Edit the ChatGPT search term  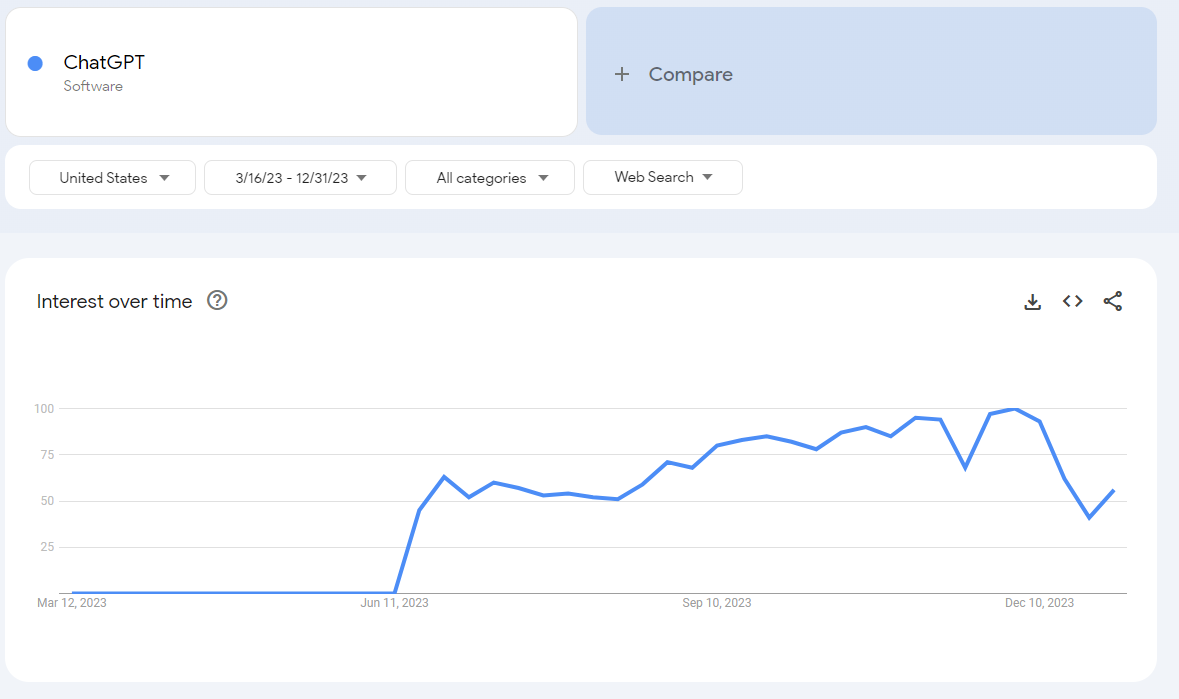pos(104,62)
